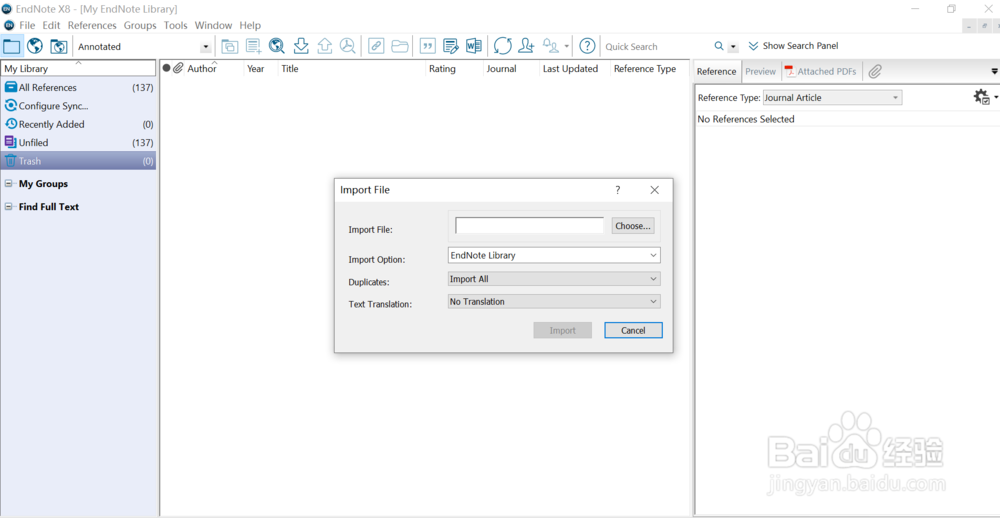Open the reference panel layout dropdown arrow

point(994,71)
